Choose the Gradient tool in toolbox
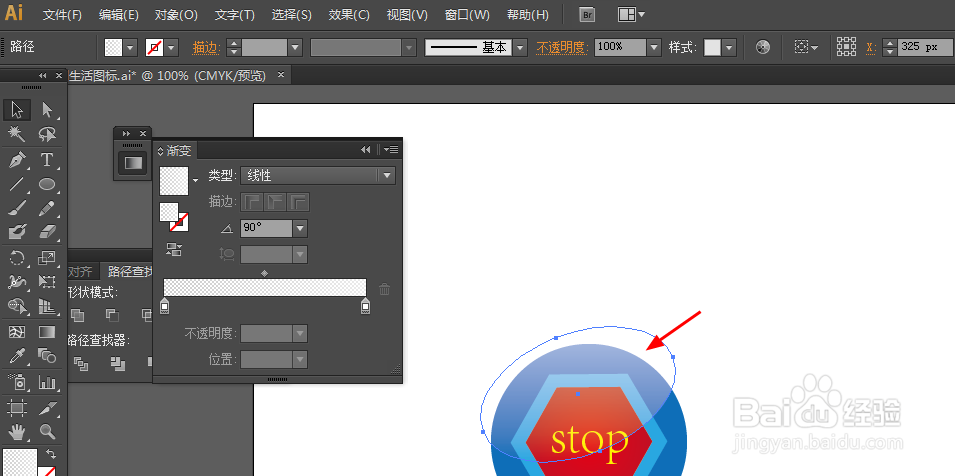 [x=47, y=332]
